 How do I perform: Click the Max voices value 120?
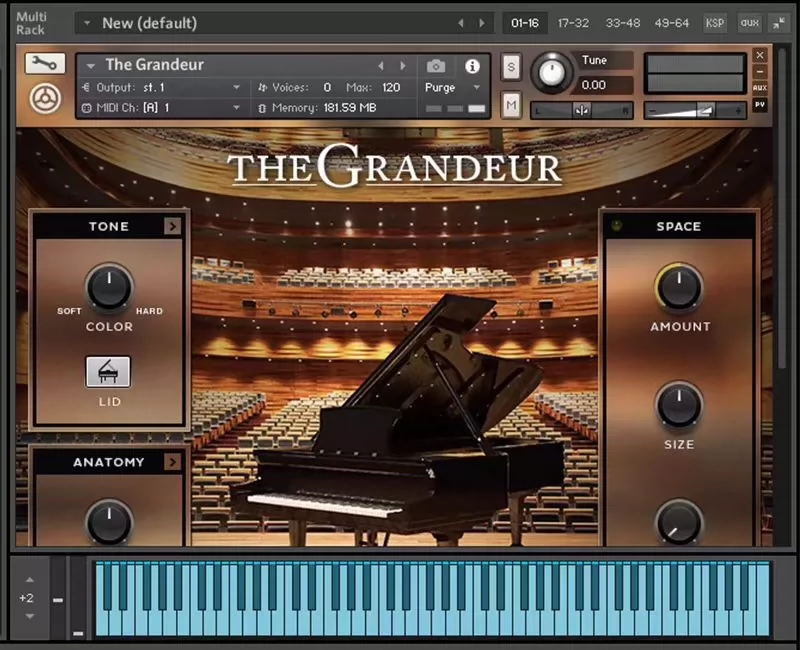pyautogui.click(x=391, y=87)
